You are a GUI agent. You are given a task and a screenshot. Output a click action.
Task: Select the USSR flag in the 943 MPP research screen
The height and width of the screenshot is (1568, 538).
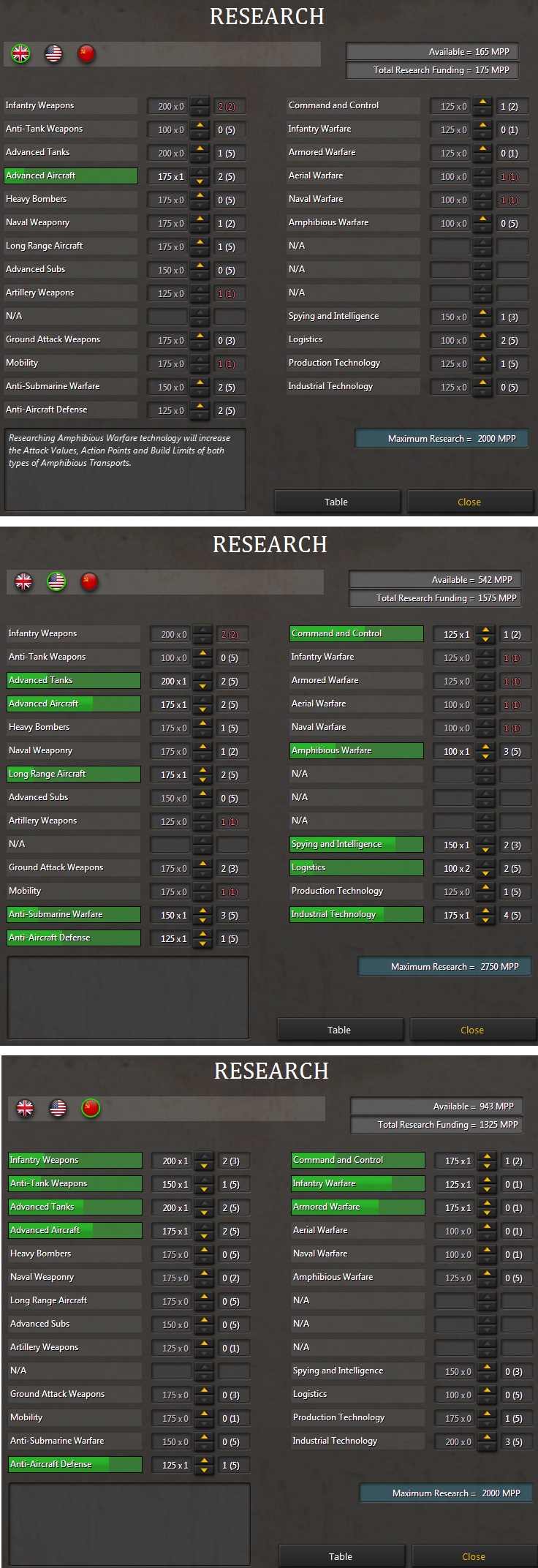tap(91, 1109)
